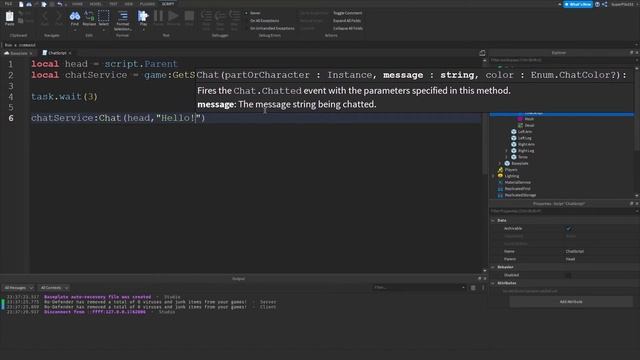Click Toggle Comment action
640x360 pixels.
pos(347,13)
